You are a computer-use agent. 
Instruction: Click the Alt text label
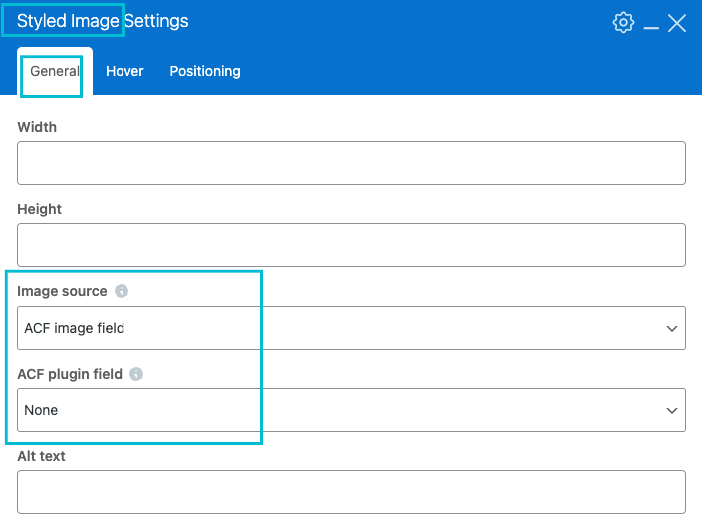41,456
